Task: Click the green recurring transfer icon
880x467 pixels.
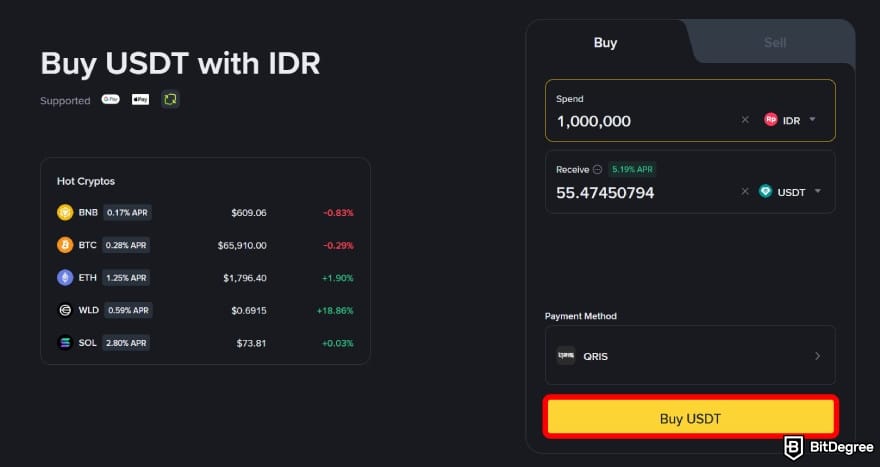Action: pyautogui.click(x=170, y=99)
